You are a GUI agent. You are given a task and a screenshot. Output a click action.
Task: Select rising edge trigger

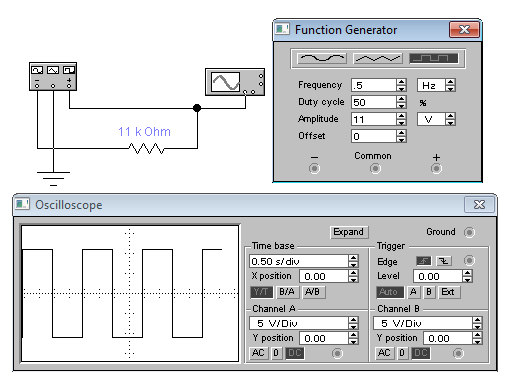point(424,261)
